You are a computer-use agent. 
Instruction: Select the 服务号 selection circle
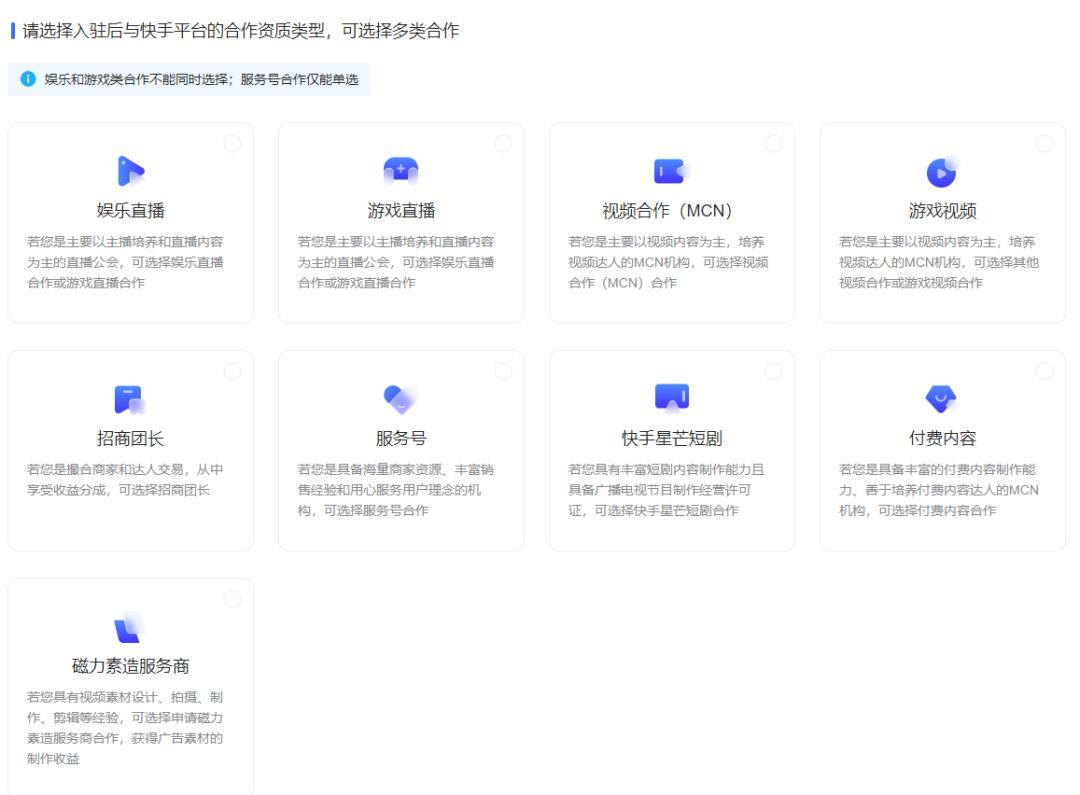(504, 370)
